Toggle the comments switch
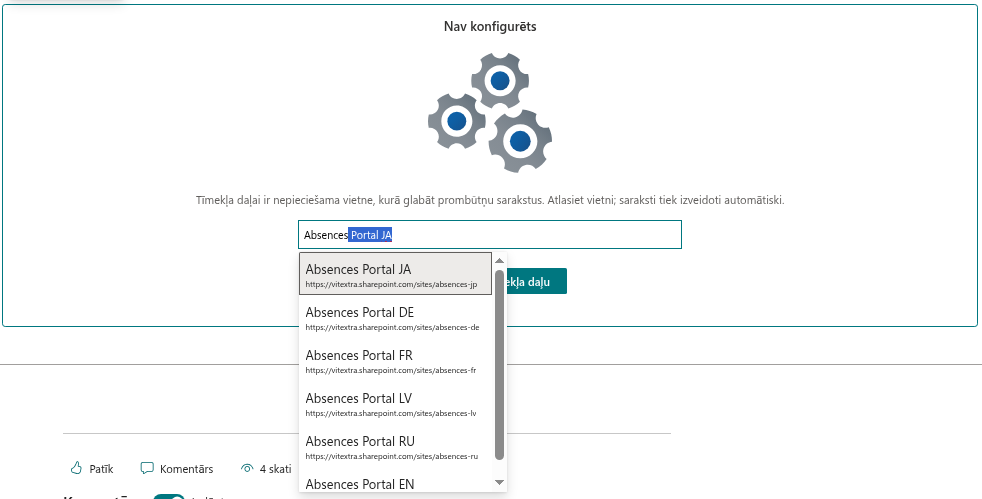The width and height of the screenshot is (982, 499). (169, 497)
